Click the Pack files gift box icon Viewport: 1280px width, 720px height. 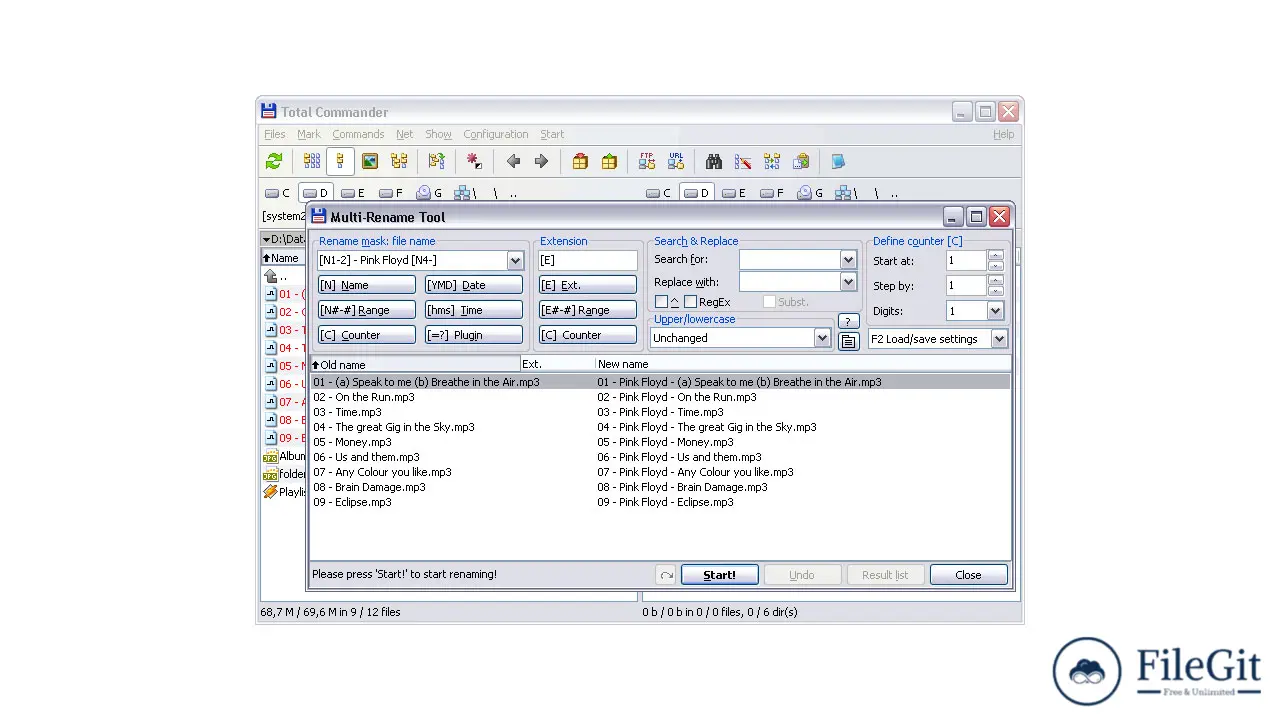(580, 161)
